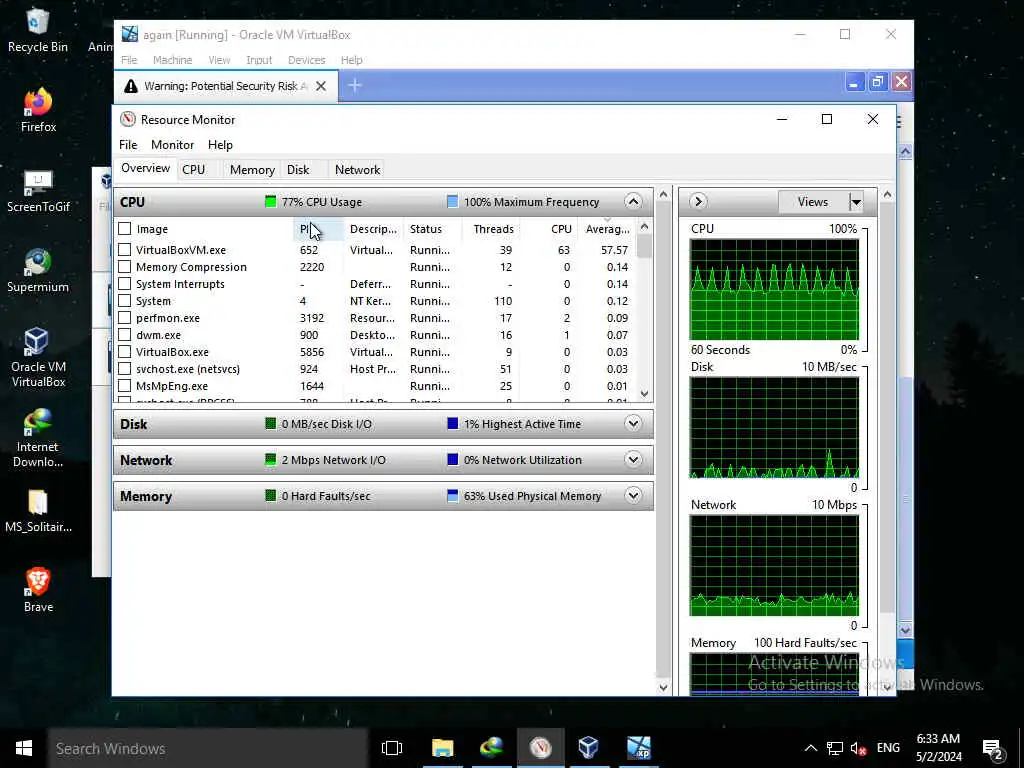Open the Action Center notifications icon

(992, 750)
